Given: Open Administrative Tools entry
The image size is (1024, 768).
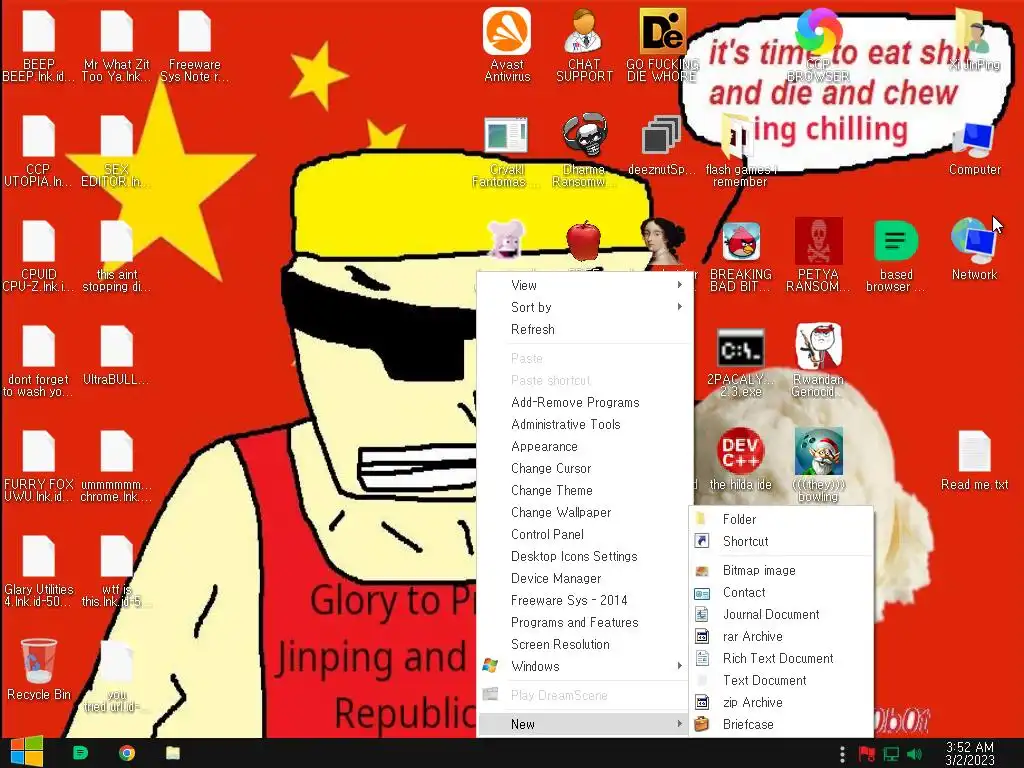Looking at the screenshot, I should point(584,424).
